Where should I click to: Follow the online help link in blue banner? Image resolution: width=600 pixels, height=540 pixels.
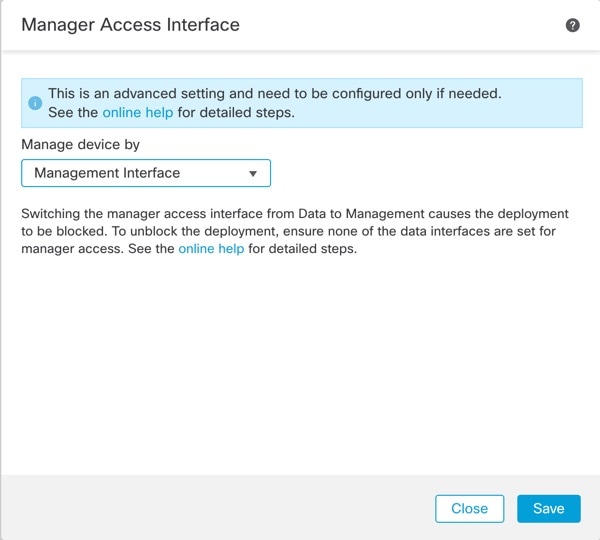138,113
